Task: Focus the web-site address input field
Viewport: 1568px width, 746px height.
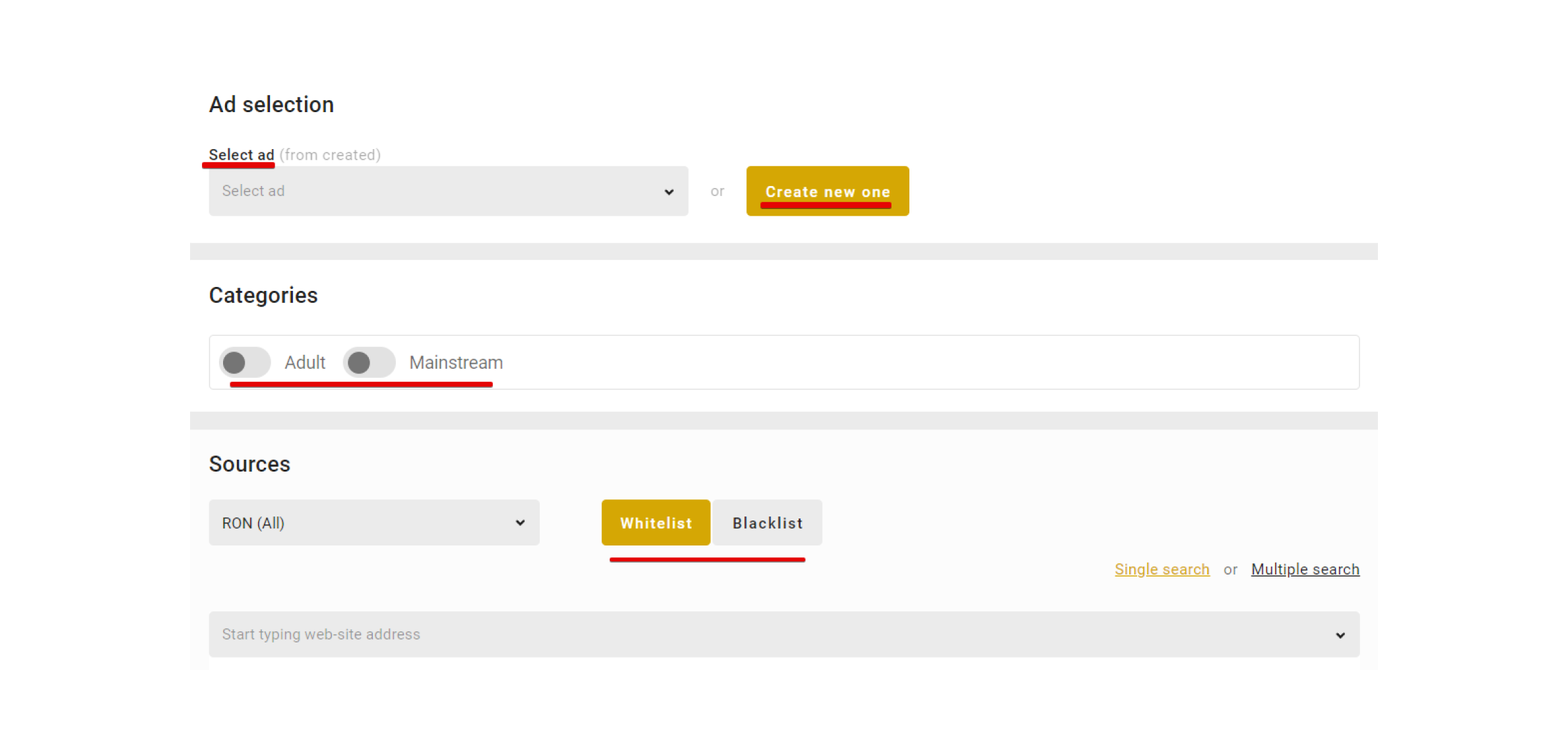Action: (759, 635)
